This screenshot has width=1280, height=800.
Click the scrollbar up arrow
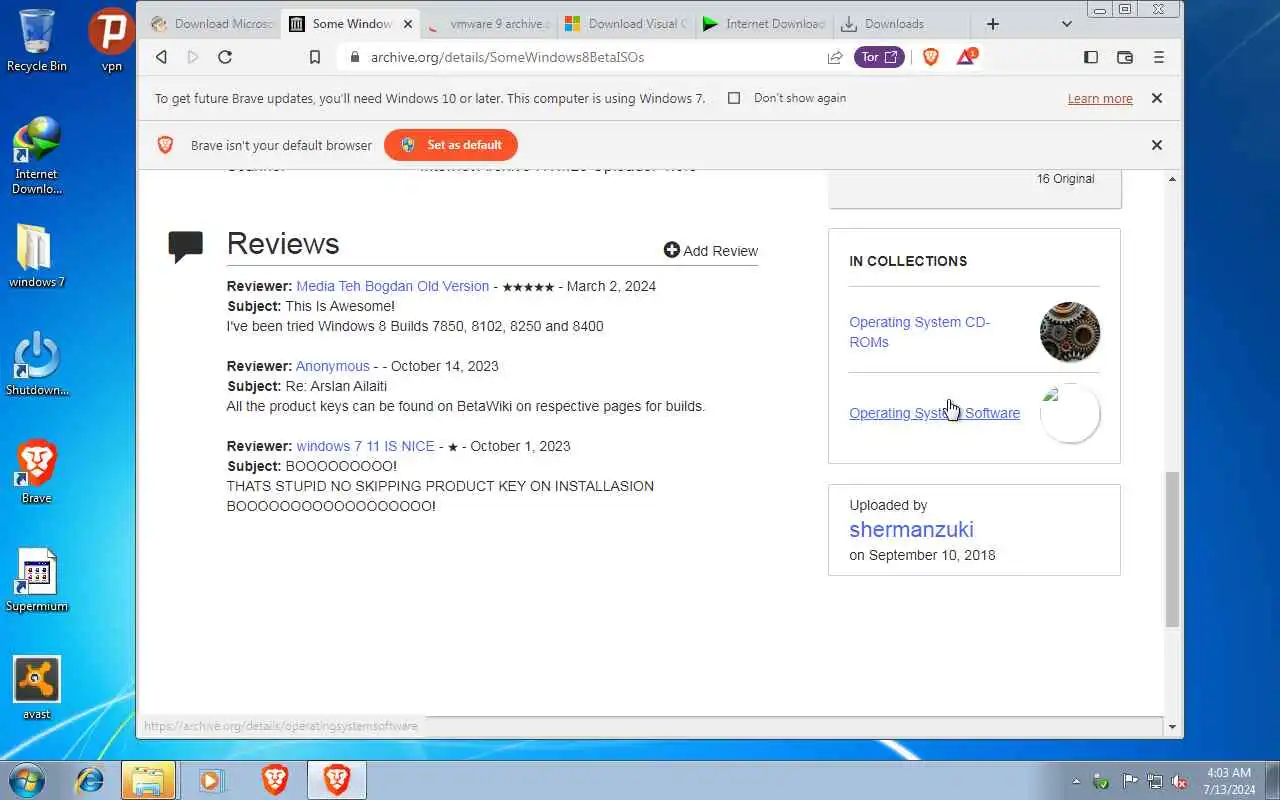pyautogui.click(x=1172, y=179)
